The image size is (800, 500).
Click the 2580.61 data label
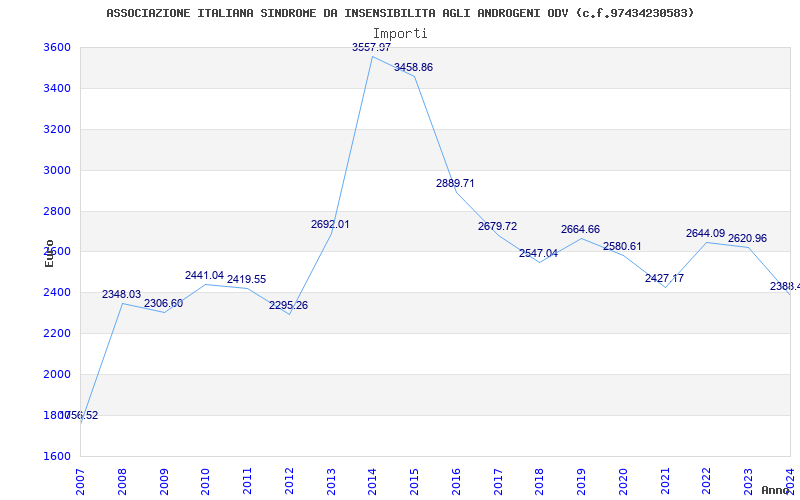tap(622, 246)
